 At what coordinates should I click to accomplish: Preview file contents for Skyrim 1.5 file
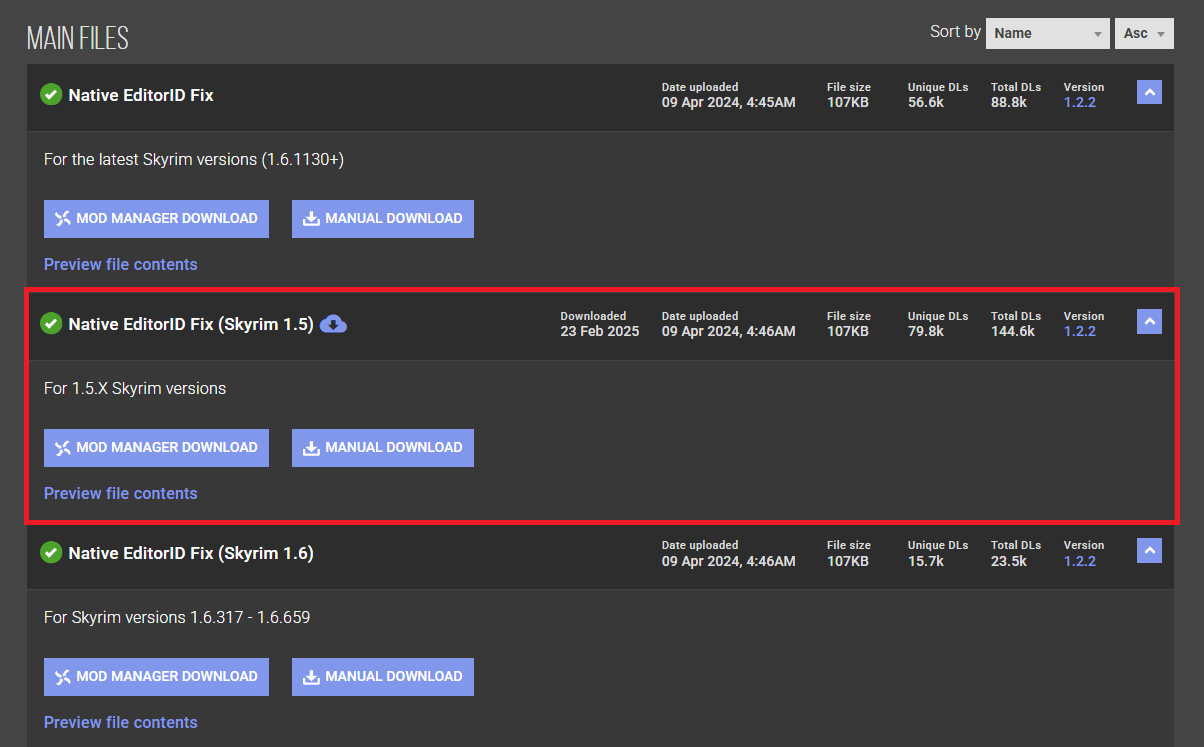coord(121,493)
